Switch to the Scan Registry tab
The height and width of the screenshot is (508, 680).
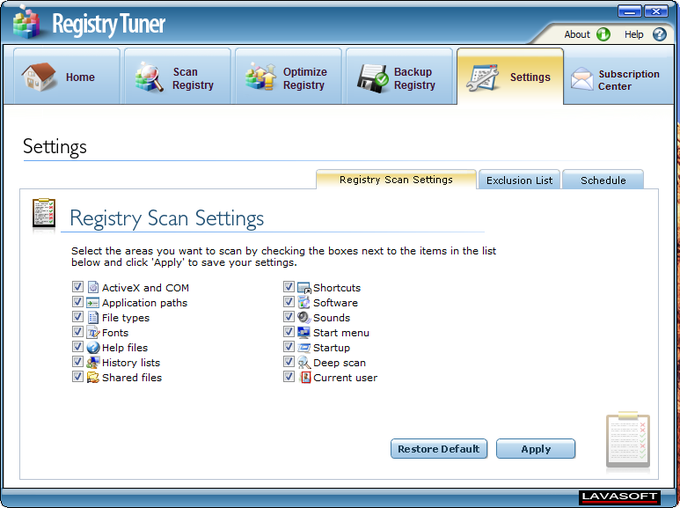point(177,76)
